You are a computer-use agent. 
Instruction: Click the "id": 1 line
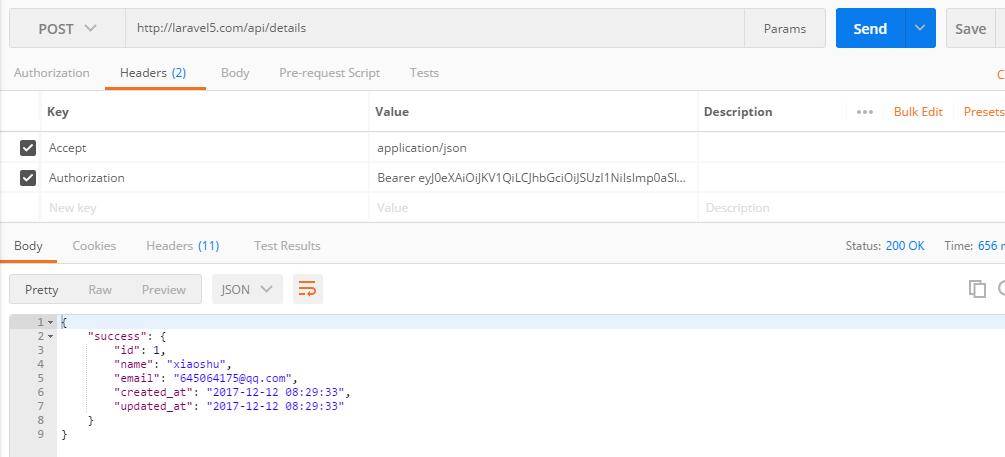click(x=140, y=350)
